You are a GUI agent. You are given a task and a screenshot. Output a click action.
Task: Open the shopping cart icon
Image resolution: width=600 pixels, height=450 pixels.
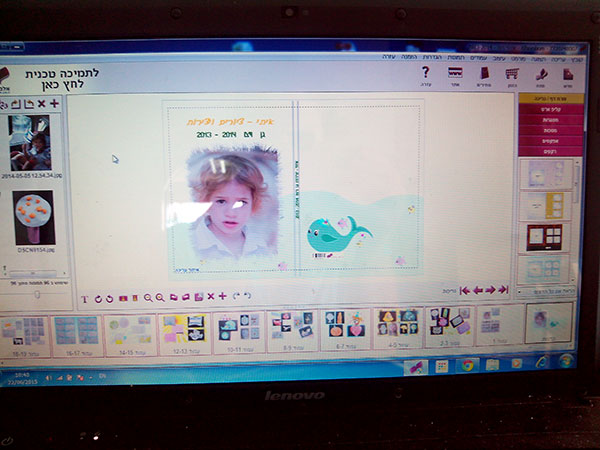click(512, 73)
